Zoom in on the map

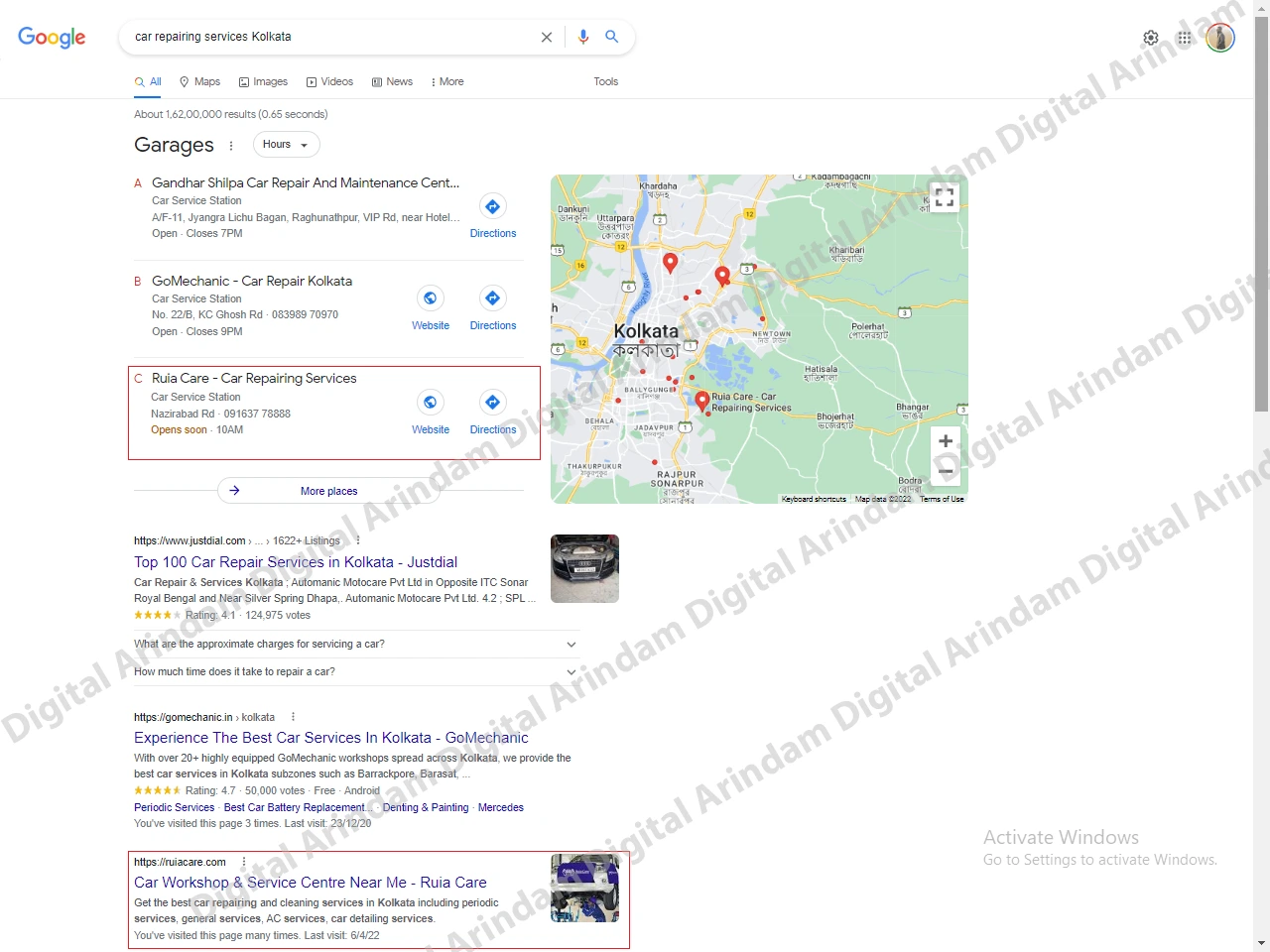pos(946,440)
